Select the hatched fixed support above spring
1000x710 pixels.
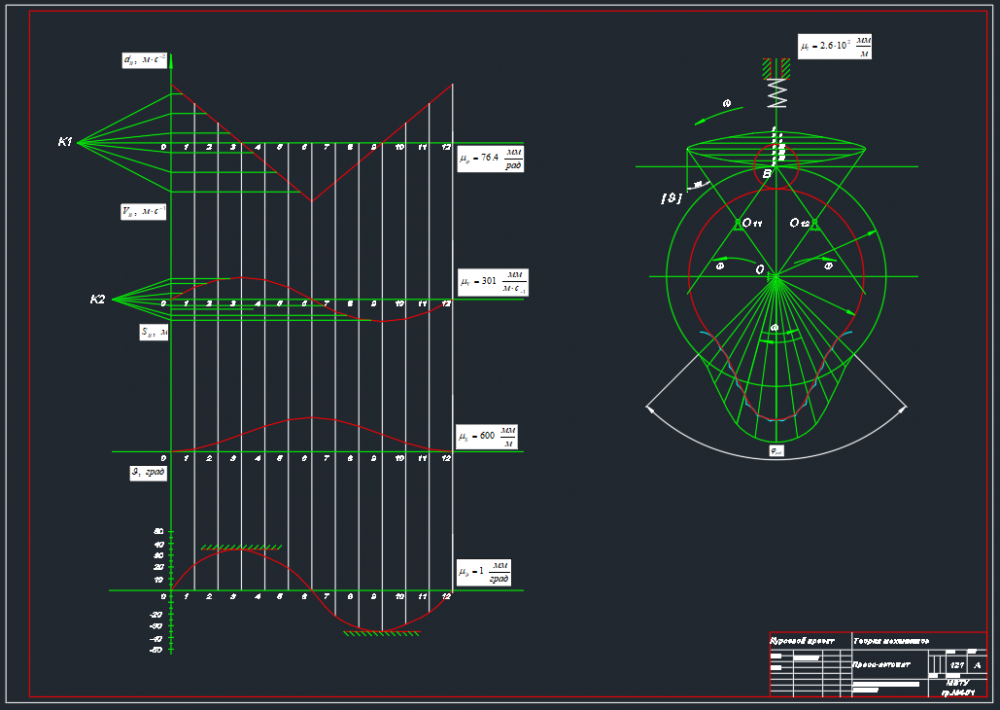click(x=776, y=69)
